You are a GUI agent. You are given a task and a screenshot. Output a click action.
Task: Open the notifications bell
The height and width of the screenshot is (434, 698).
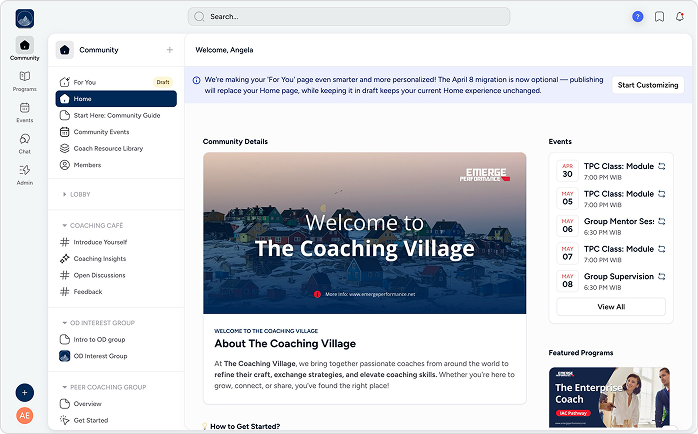coord(680,16)
